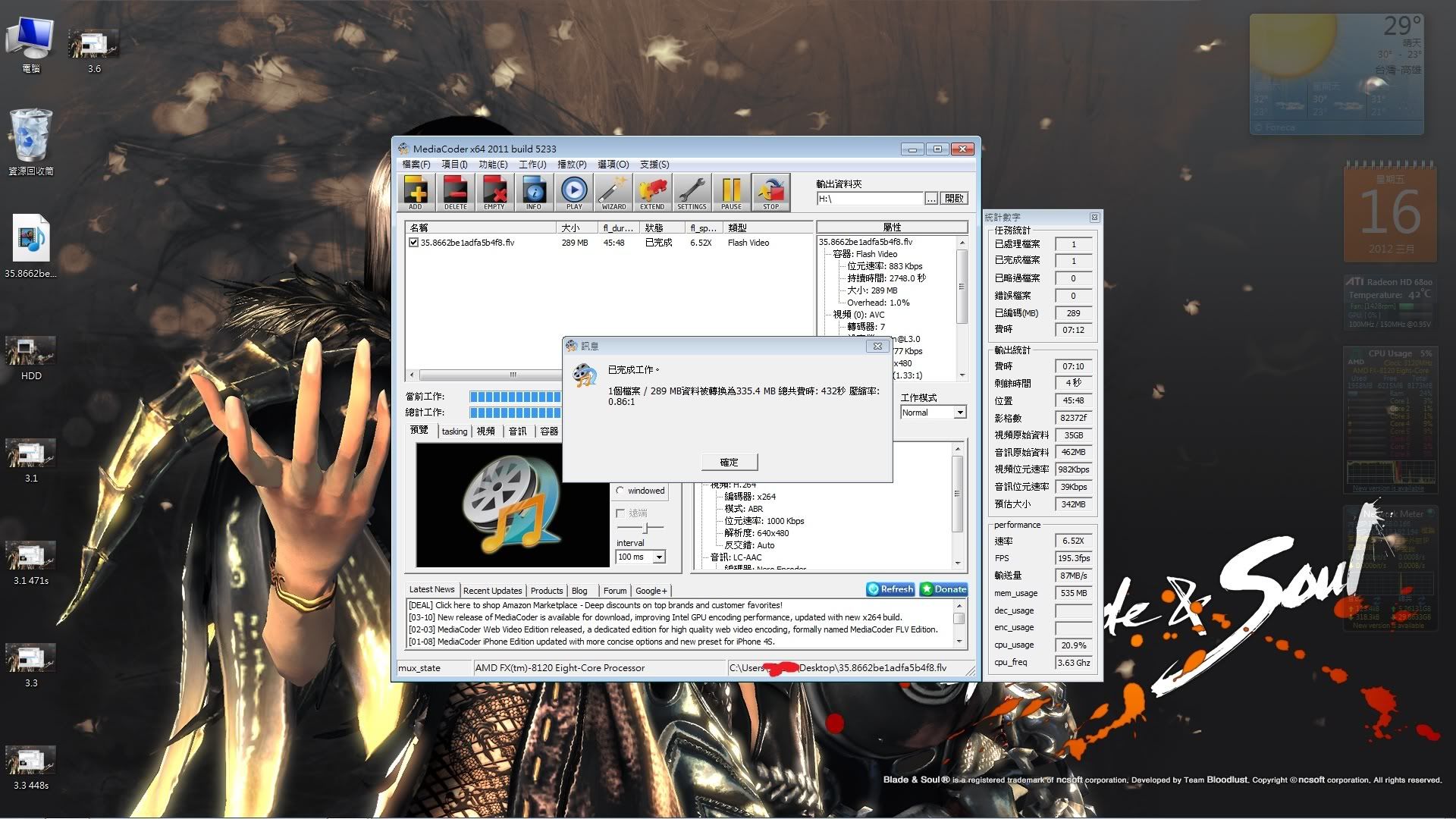Click the 輸出資料夾 H:\ path field
Screen dimensions: 1456x819
tap(870, 199)
